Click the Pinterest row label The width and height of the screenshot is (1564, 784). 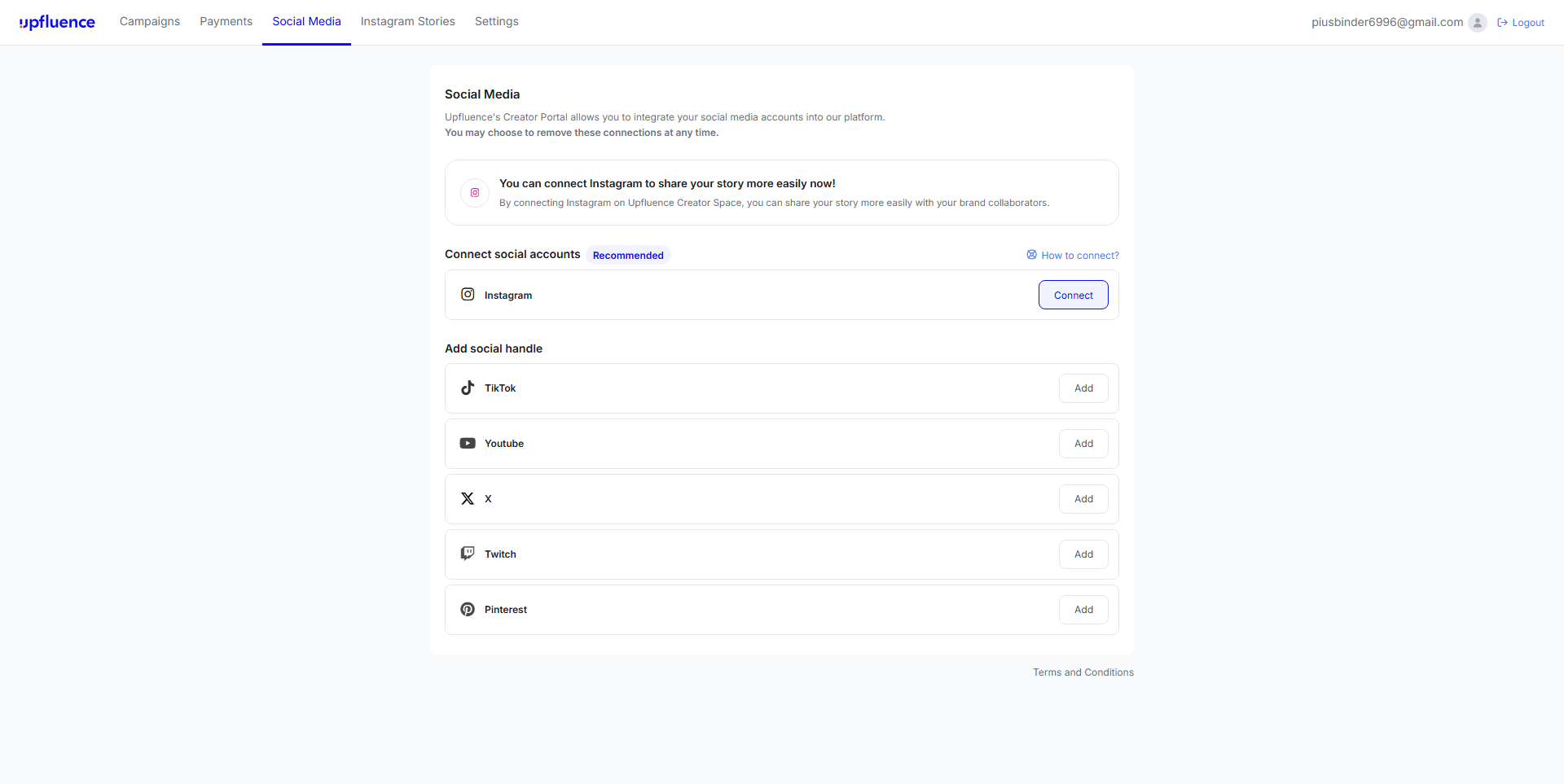pyautogui.click(x=505, y=610)
